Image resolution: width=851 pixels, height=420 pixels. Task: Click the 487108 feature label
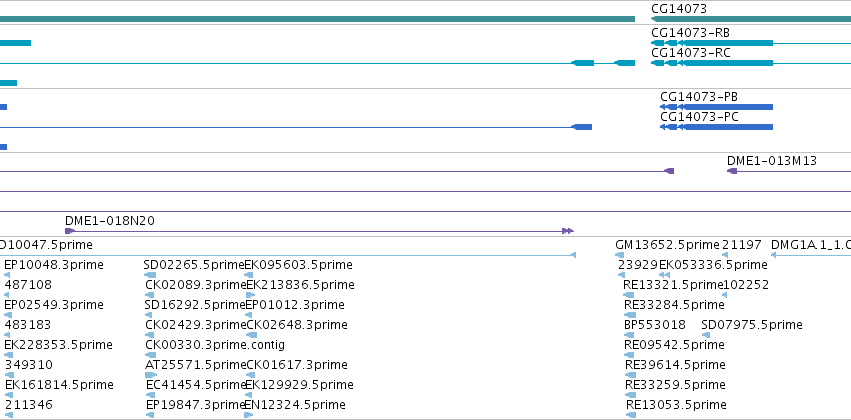(28, 285)
